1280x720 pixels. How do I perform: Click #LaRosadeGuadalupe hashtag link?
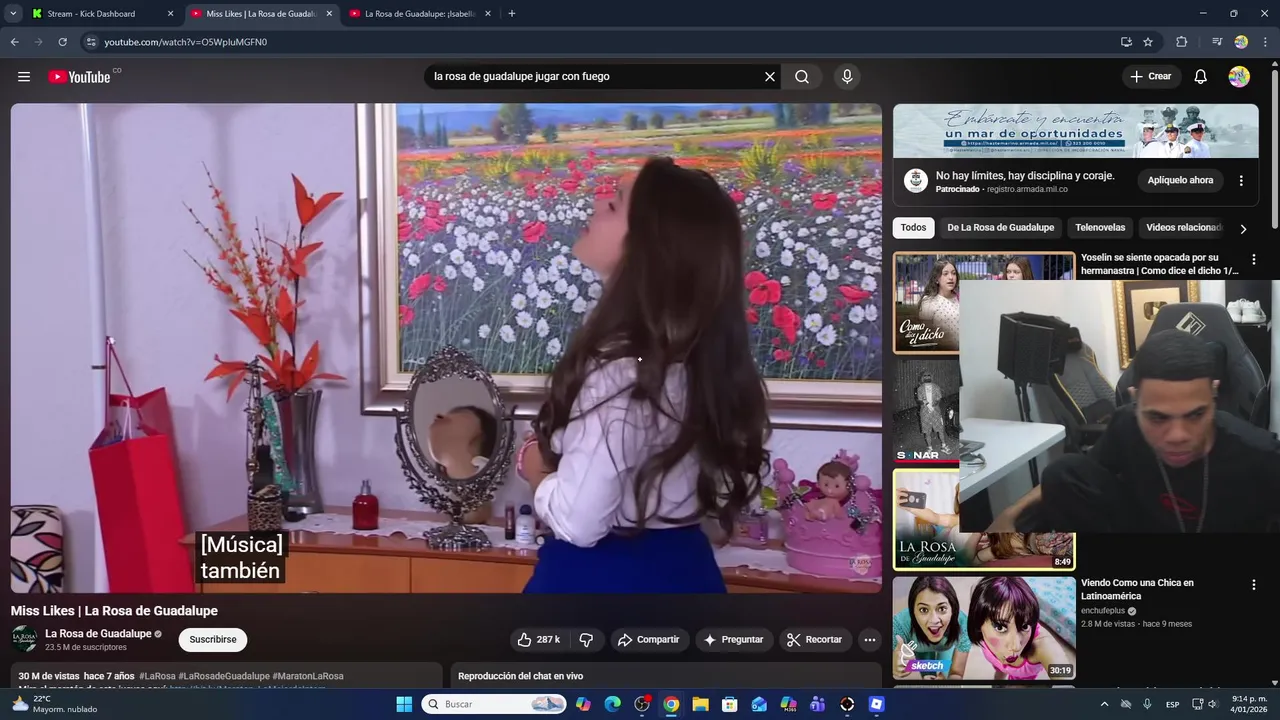pyautogui.click(x=224, y=677)
